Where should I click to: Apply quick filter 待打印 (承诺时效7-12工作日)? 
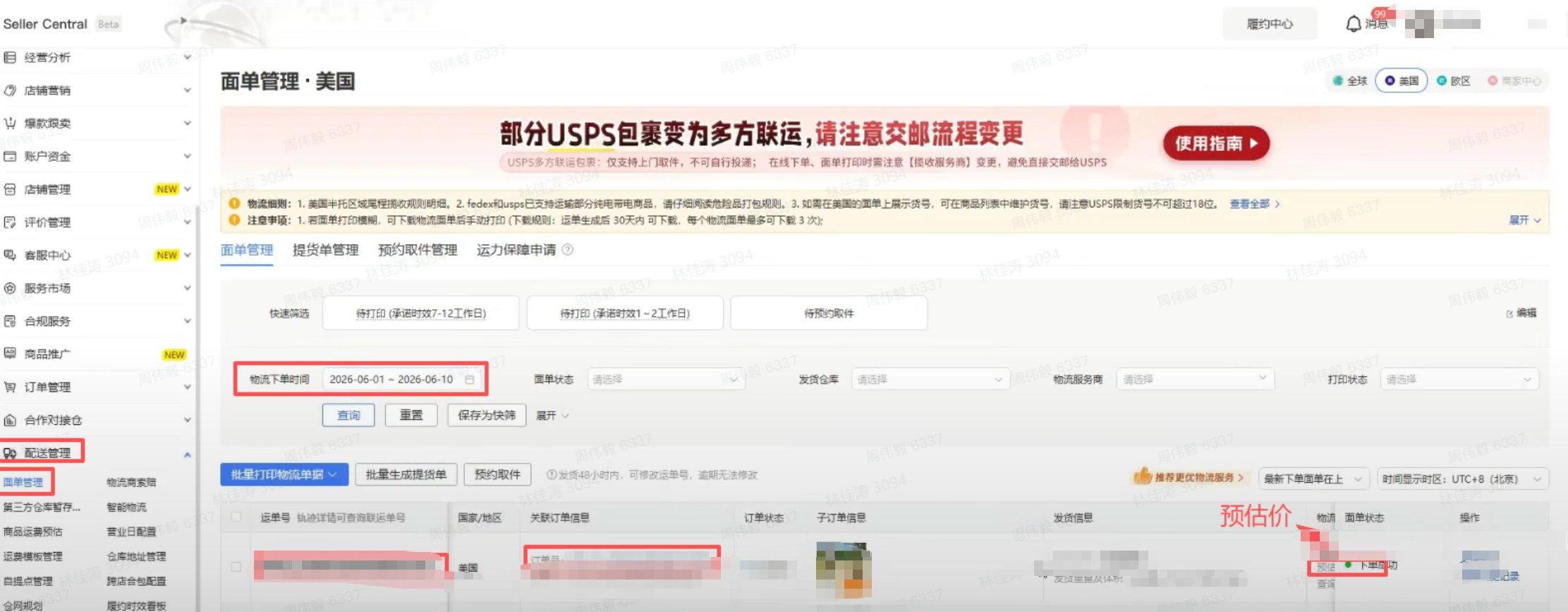point(421,313)
